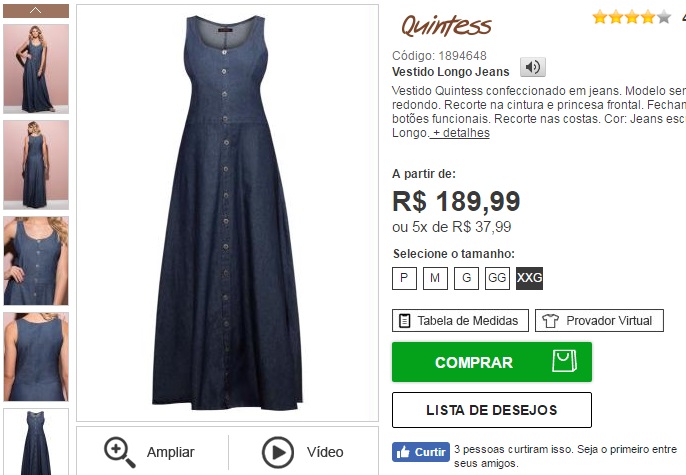The height and width of the screenshot is (475, 686).
Task: Select the first model front-view thumbnail
Action: [x=36, y=69]
